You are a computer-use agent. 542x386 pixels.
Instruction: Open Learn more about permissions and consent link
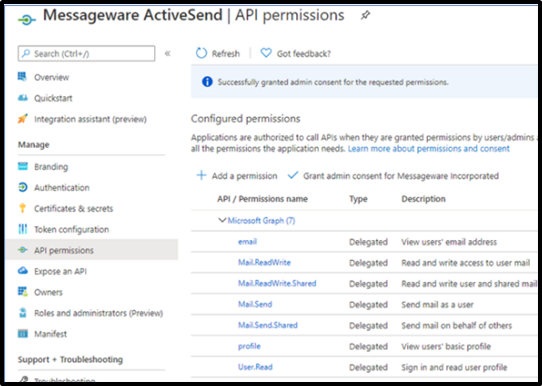[x=429, y=149]
